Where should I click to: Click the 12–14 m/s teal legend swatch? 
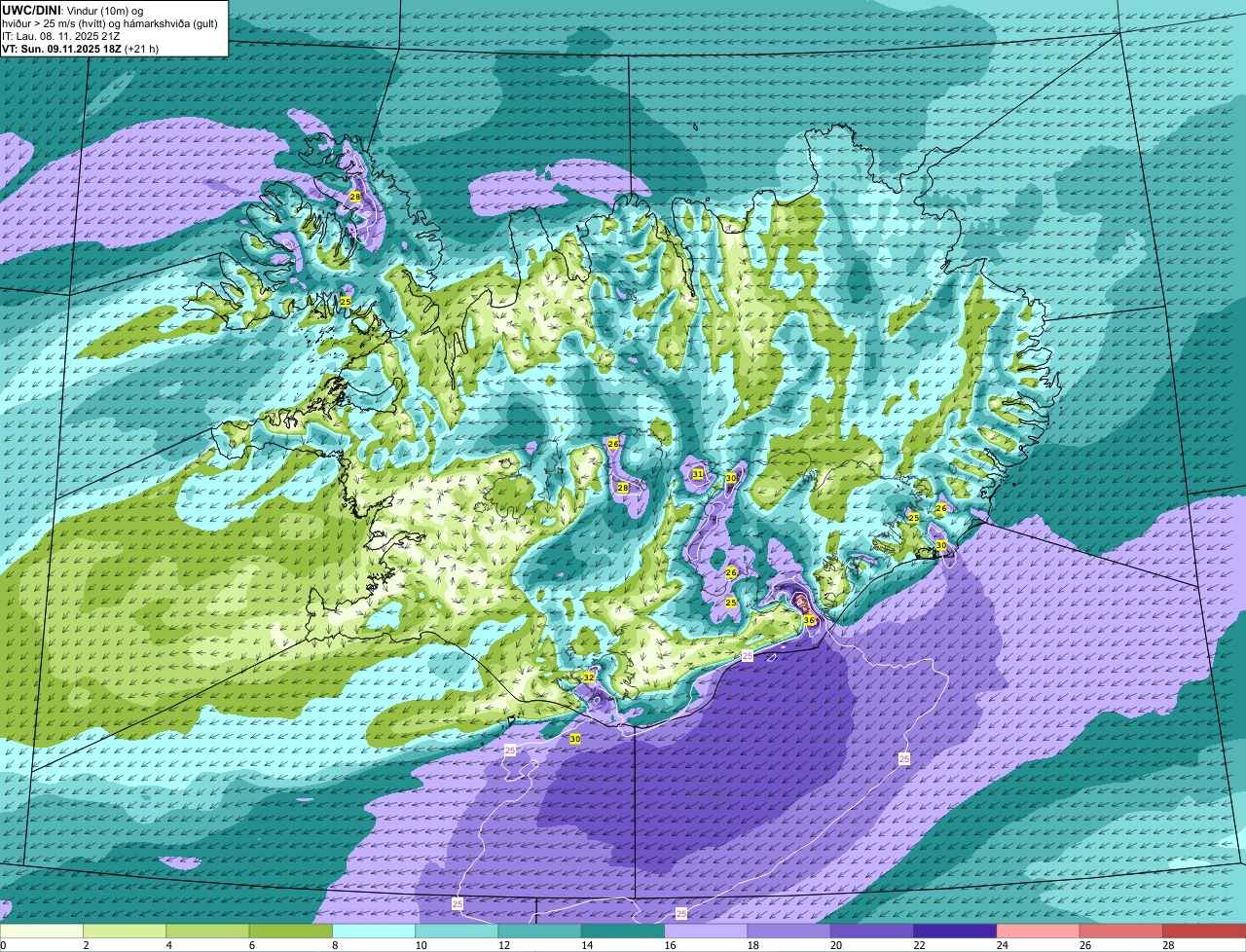540,932
